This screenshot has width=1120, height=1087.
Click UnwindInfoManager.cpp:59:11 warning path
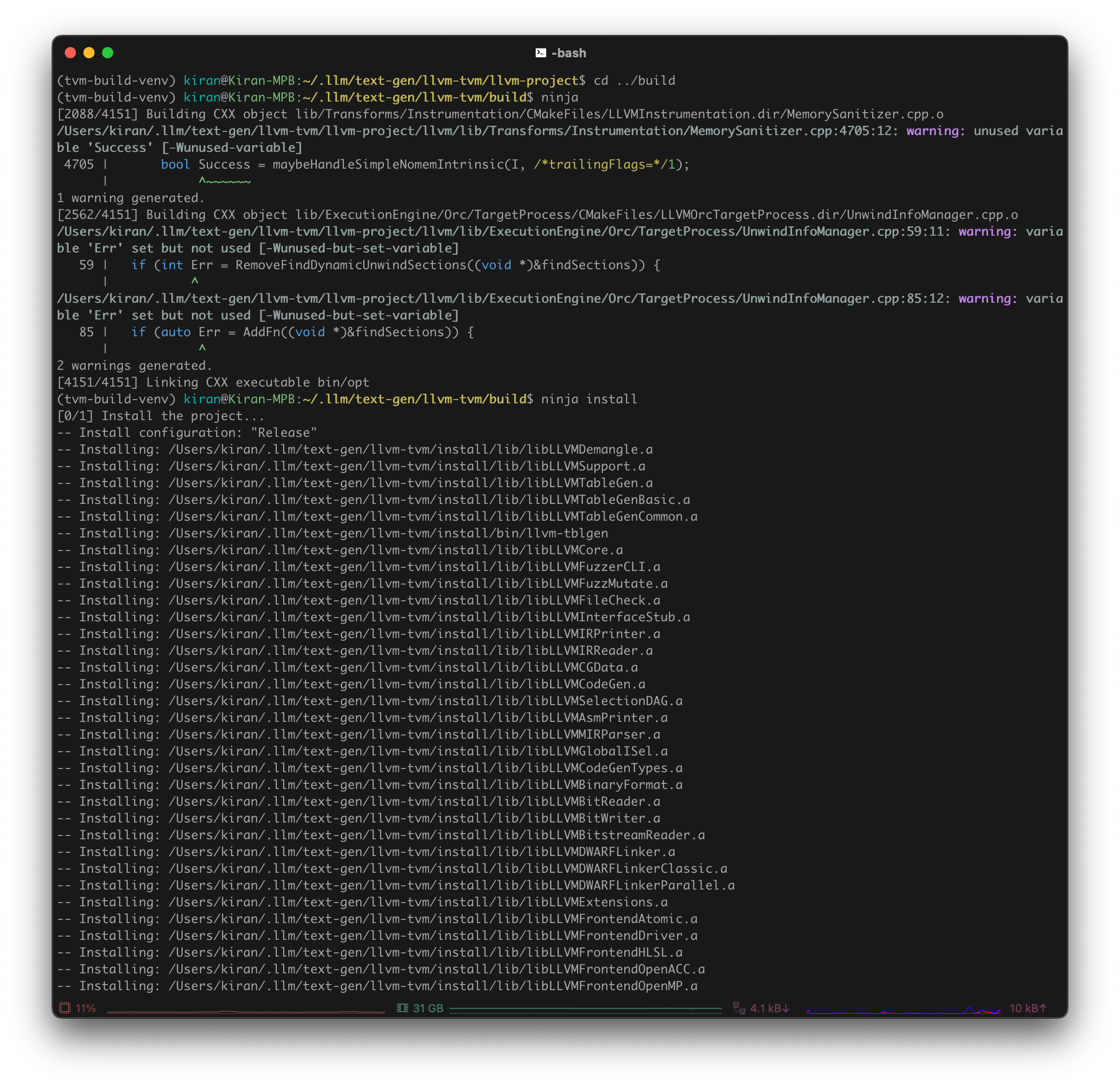(x=504, y=231)
